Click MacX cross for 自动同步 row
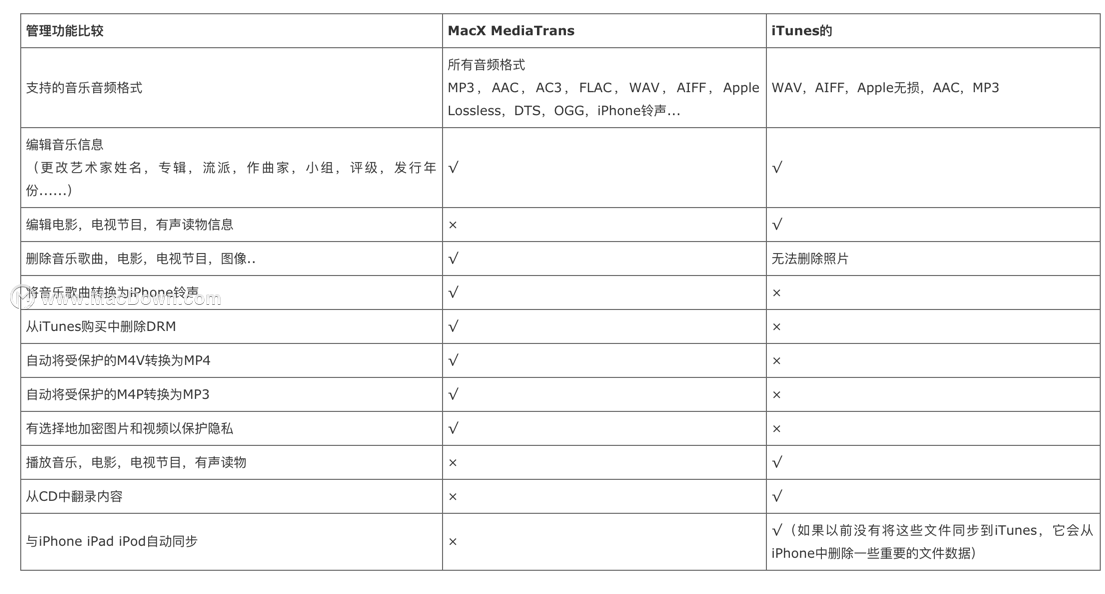This screenshot has width=1105, height=594. [452, 542]
